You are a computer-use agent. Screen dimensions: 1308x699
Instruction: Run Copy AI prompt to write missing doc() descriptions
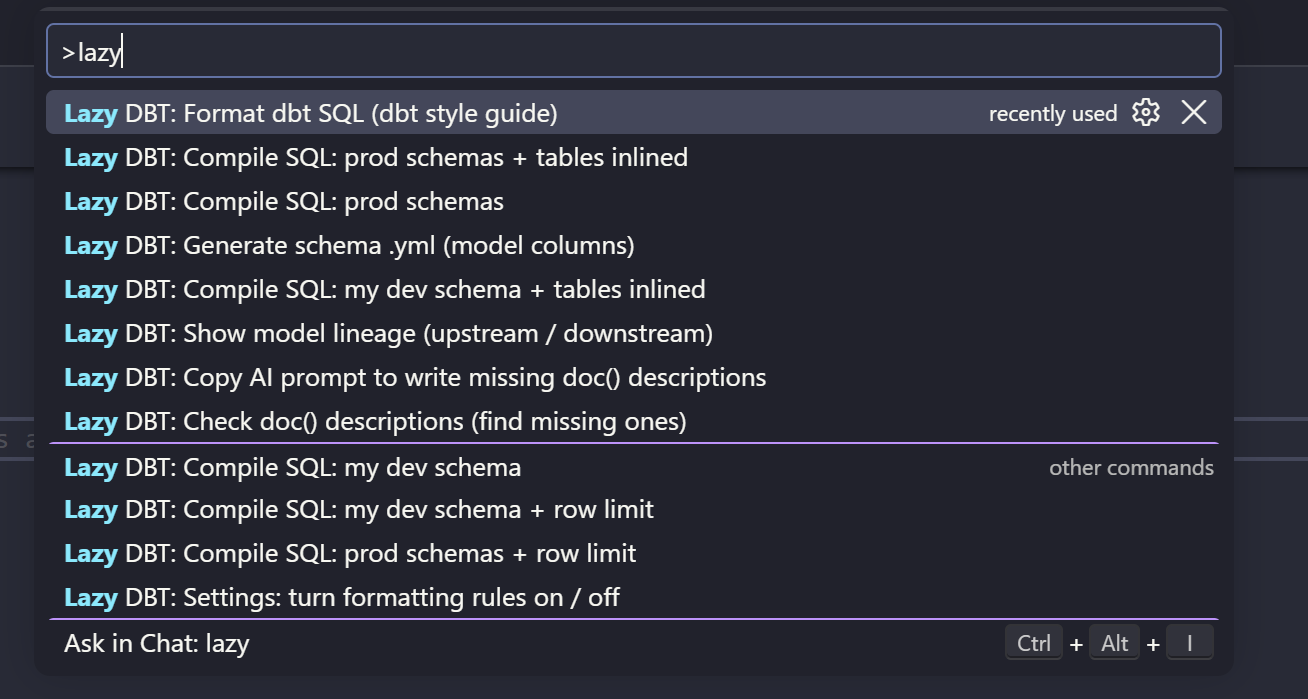pos(634,377)
